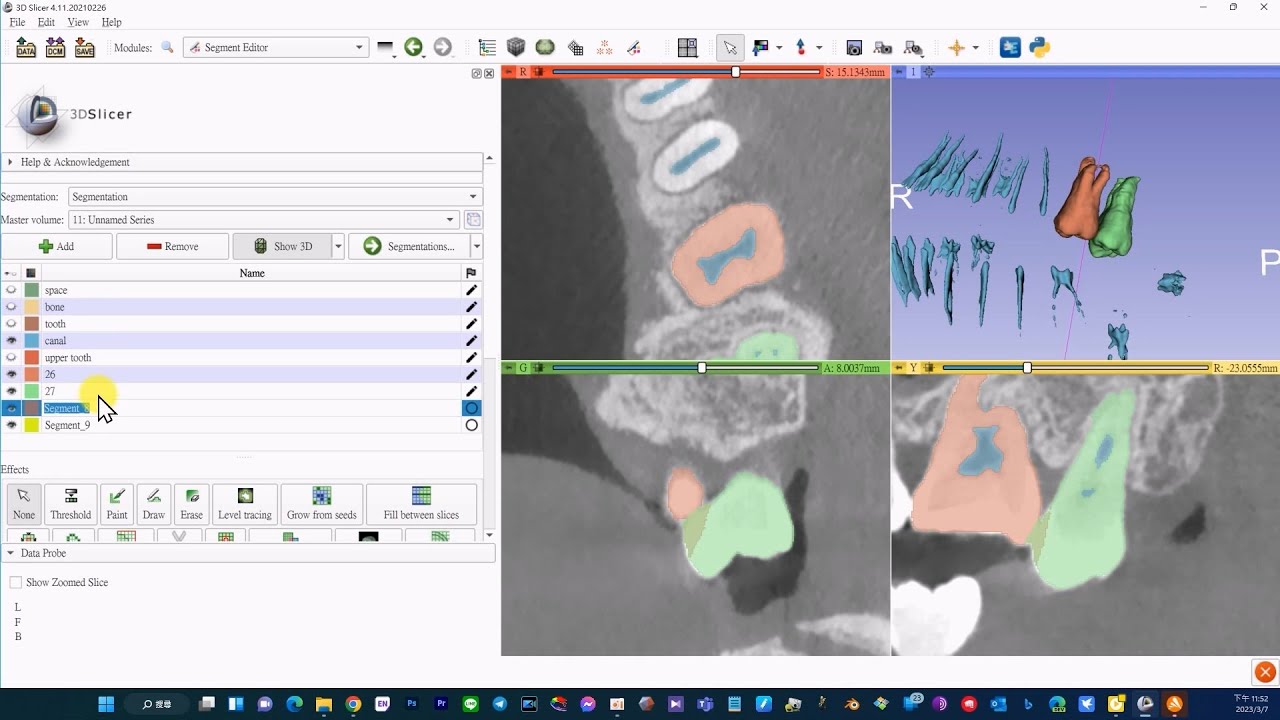The image size is (1280, 720).
Task: Open Windows Start menu on taskbar
Action: click(106, 704)
